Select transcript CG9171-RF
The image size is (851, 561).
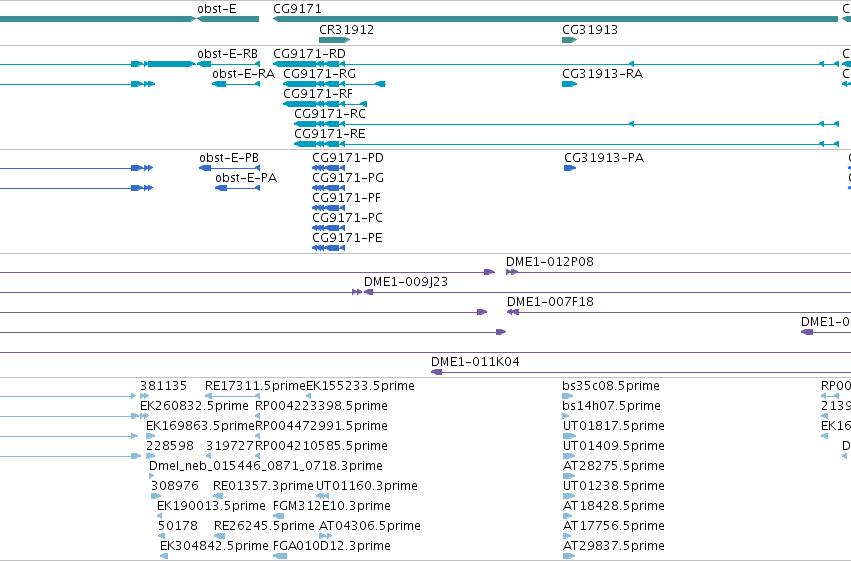[x=318, y=94]
